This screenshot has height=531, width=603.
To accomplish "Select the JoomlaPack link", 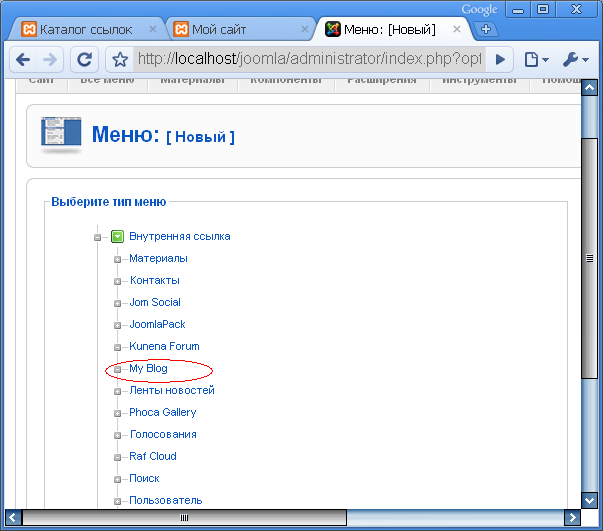I will pos(157,324).
